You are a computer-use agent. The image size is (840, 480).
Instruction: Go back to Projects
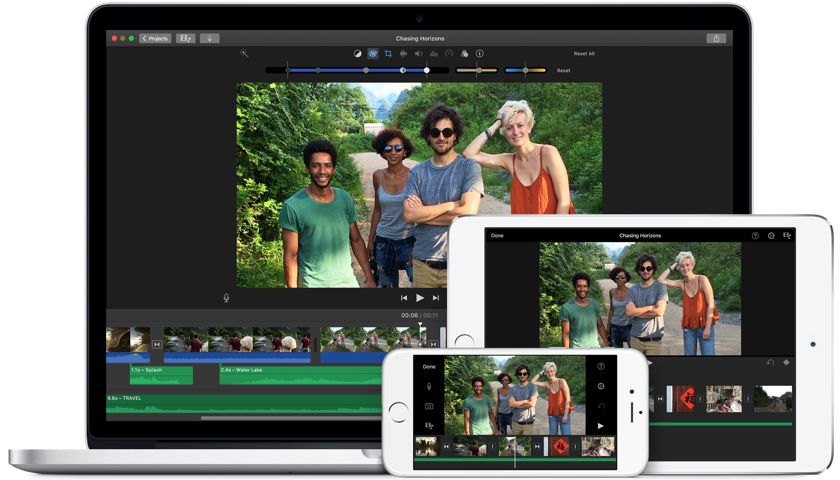point(155,38)
